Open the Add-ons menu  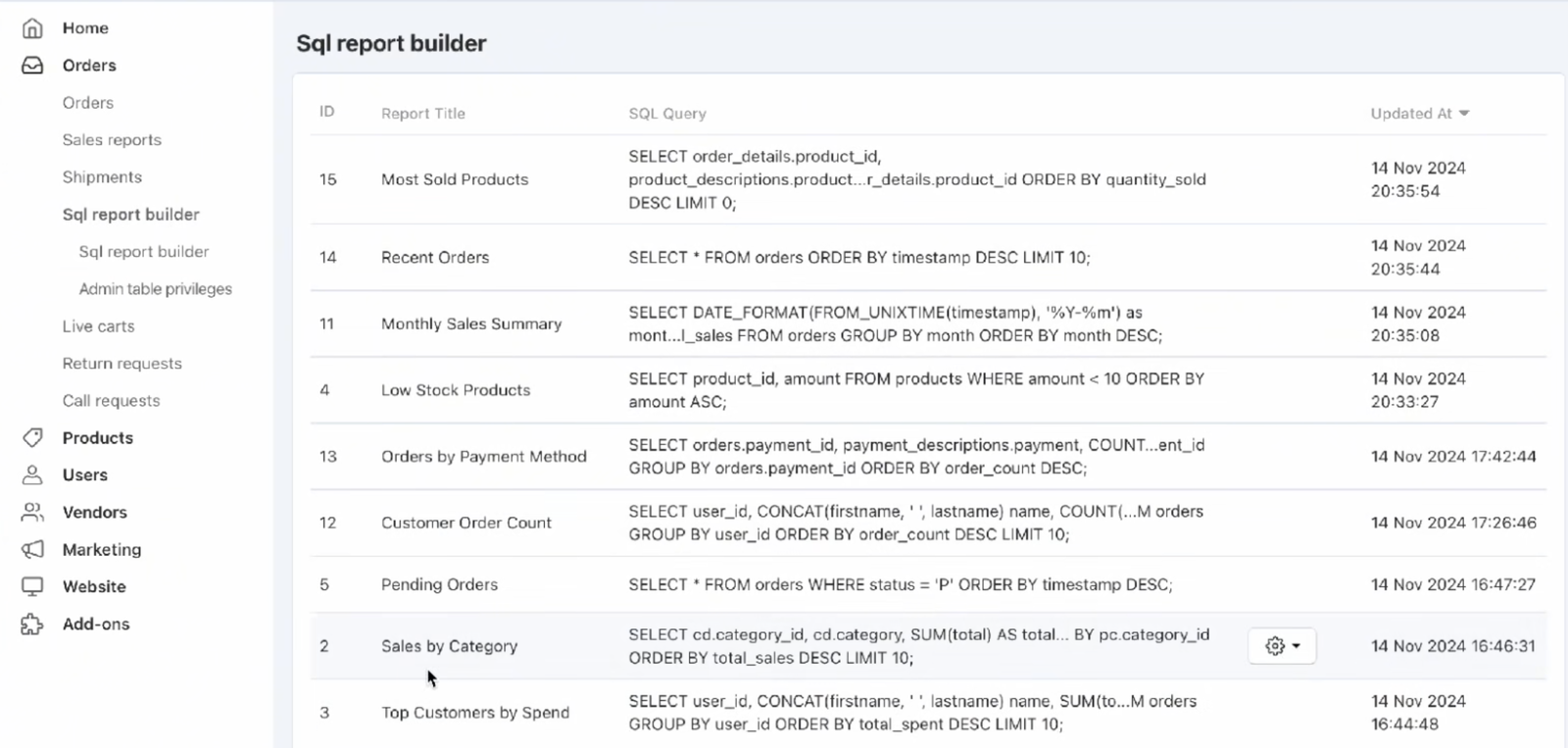96,624
